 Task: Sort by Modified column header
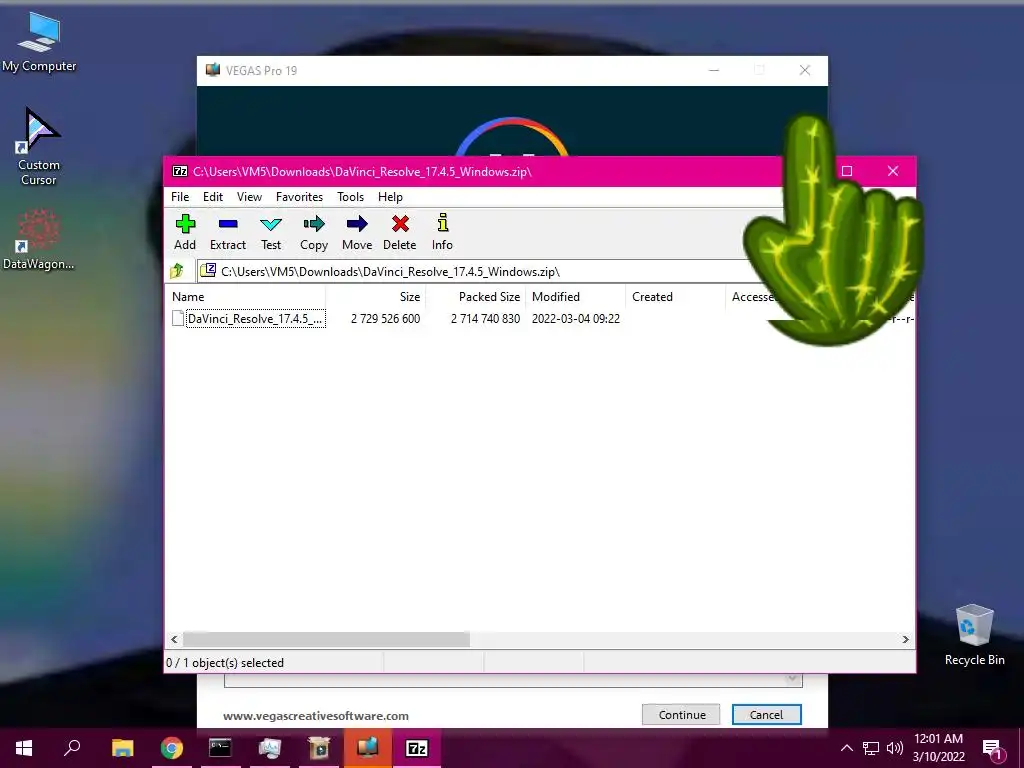575,296
